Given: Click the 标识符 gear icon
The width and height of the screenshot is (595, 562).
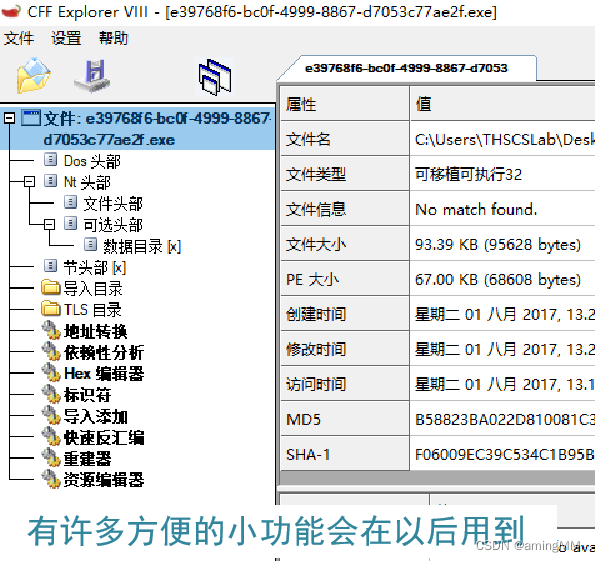Looking at the screenshot, I should [x=51, y=394].
